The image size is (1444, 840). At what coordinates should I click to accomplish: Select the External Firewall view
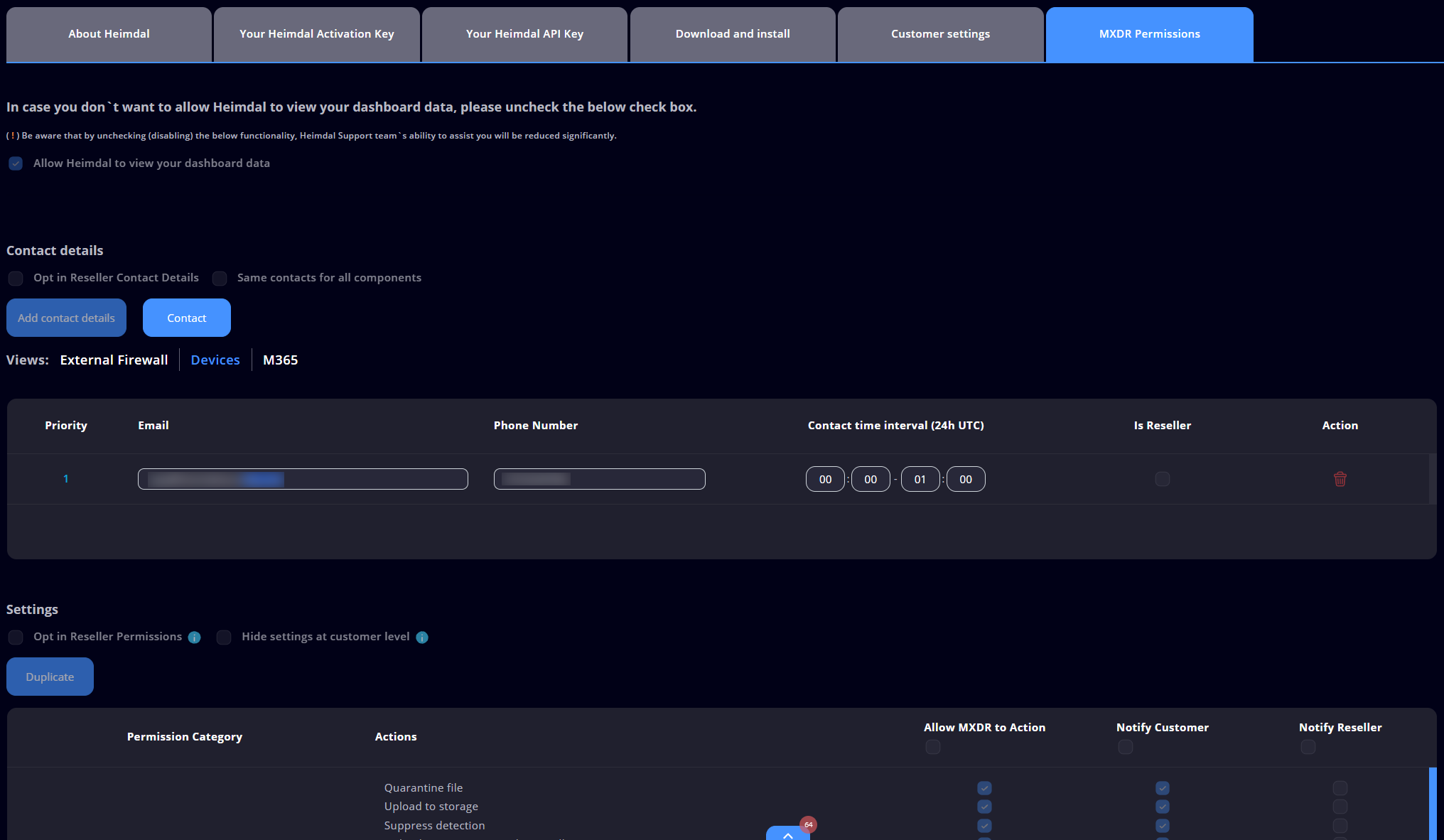(x=114, y=360)
